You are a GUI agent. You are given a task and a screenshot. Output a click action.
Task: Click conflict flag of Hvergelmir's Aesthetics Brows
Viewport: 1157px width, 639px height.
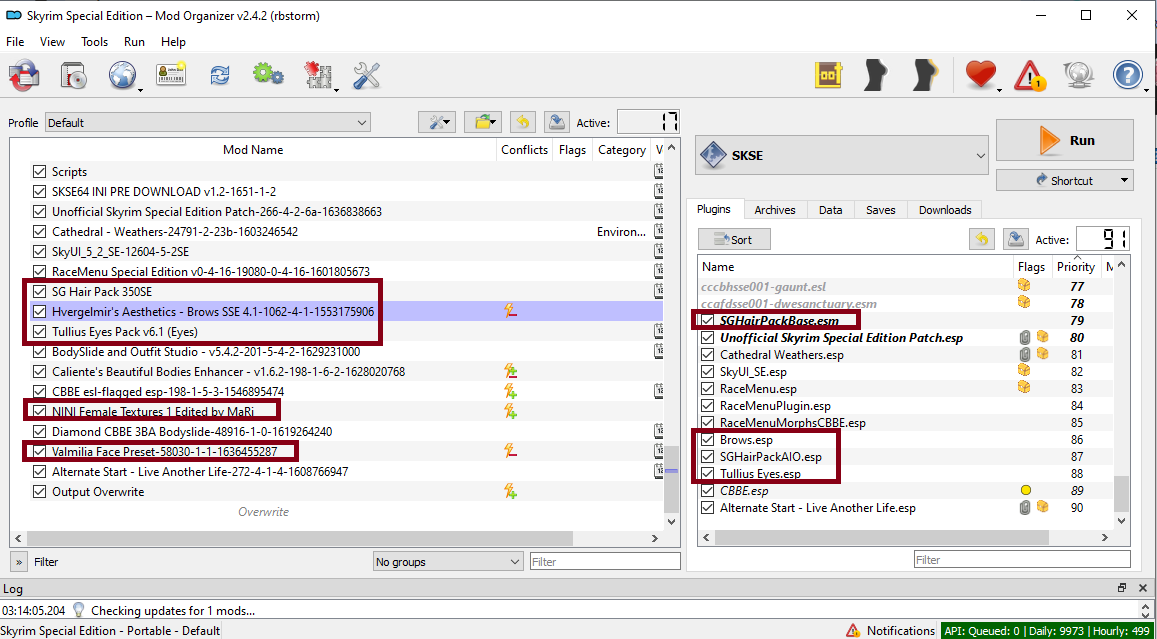(x=509, y=311)
